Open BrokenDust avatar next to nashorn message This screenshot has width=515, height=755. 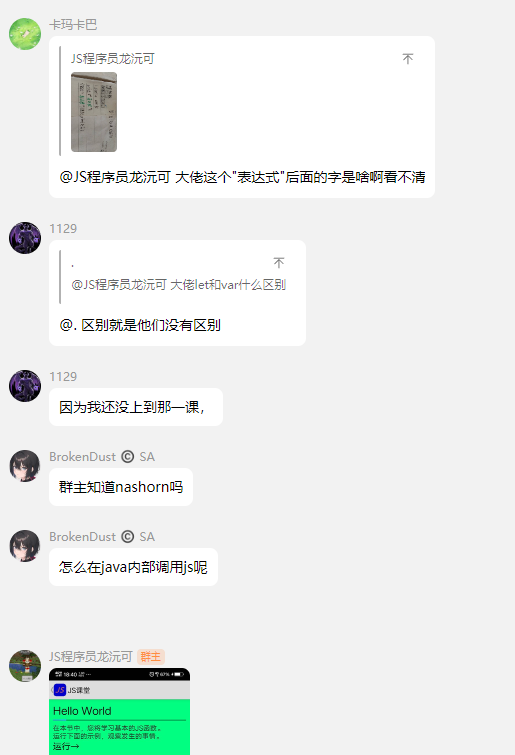click(25, 466)
